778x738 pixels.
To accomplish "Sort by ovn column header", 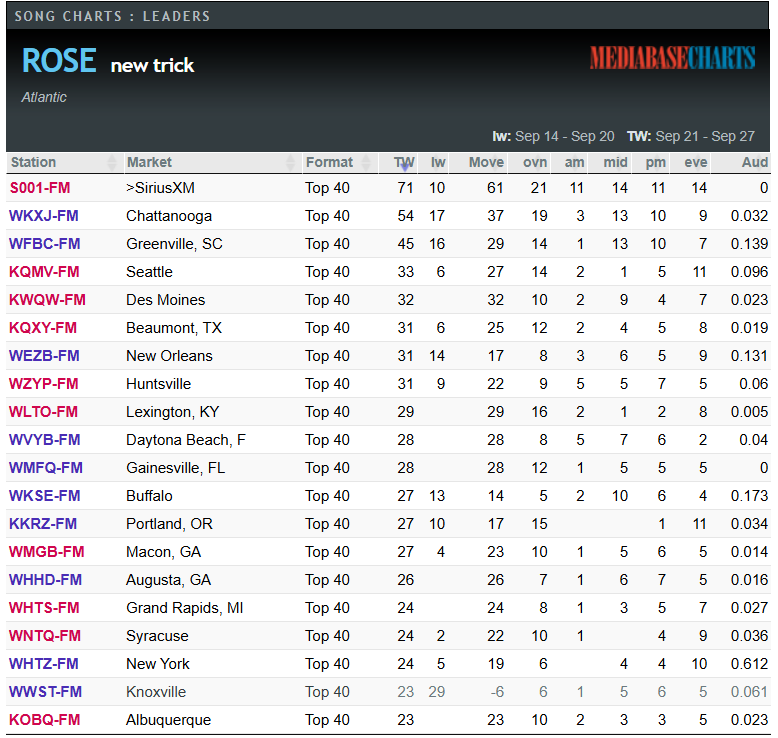I will [529, 162].
